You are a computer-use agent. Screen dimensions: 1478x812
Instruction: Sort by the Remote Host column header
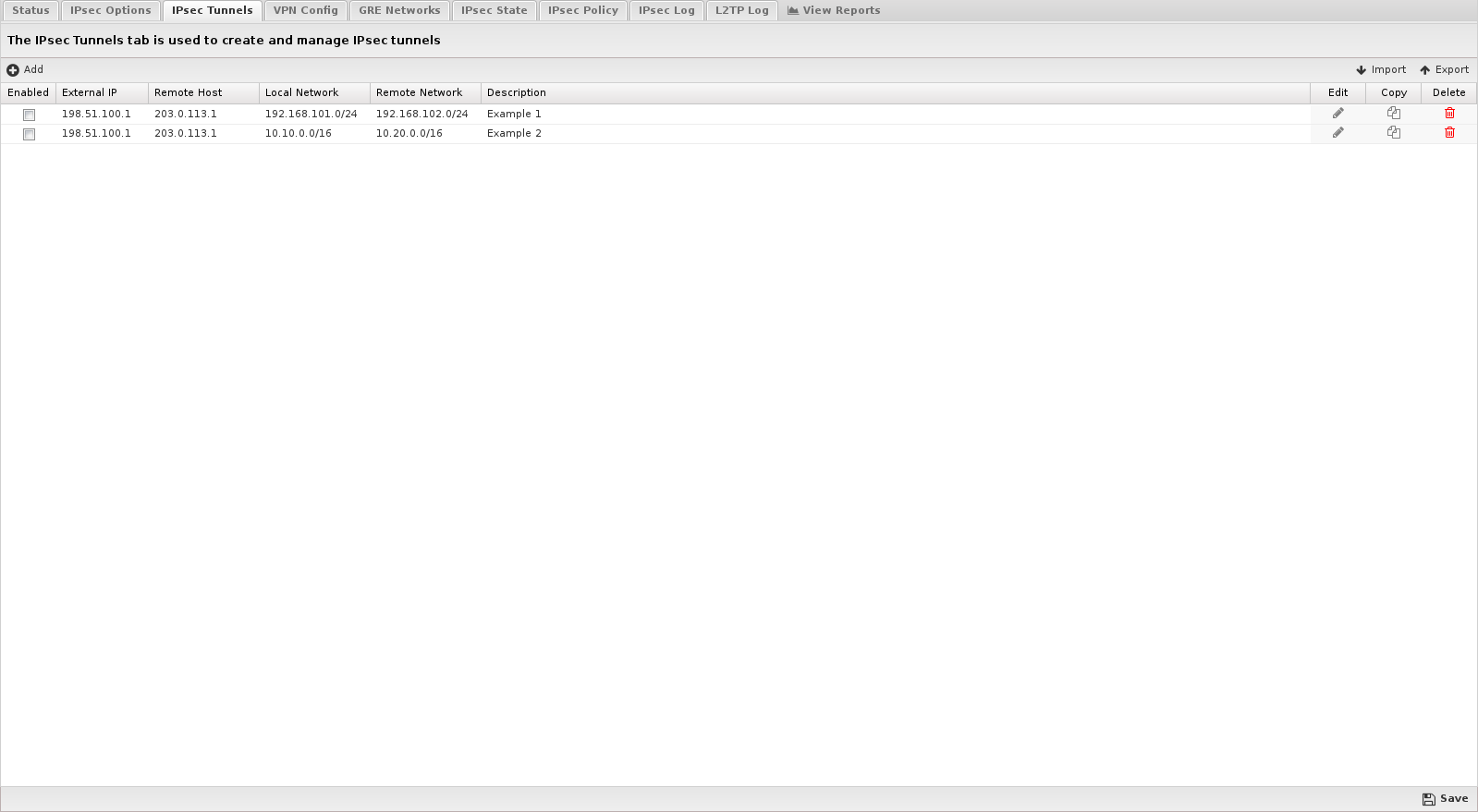coord(204,93)
